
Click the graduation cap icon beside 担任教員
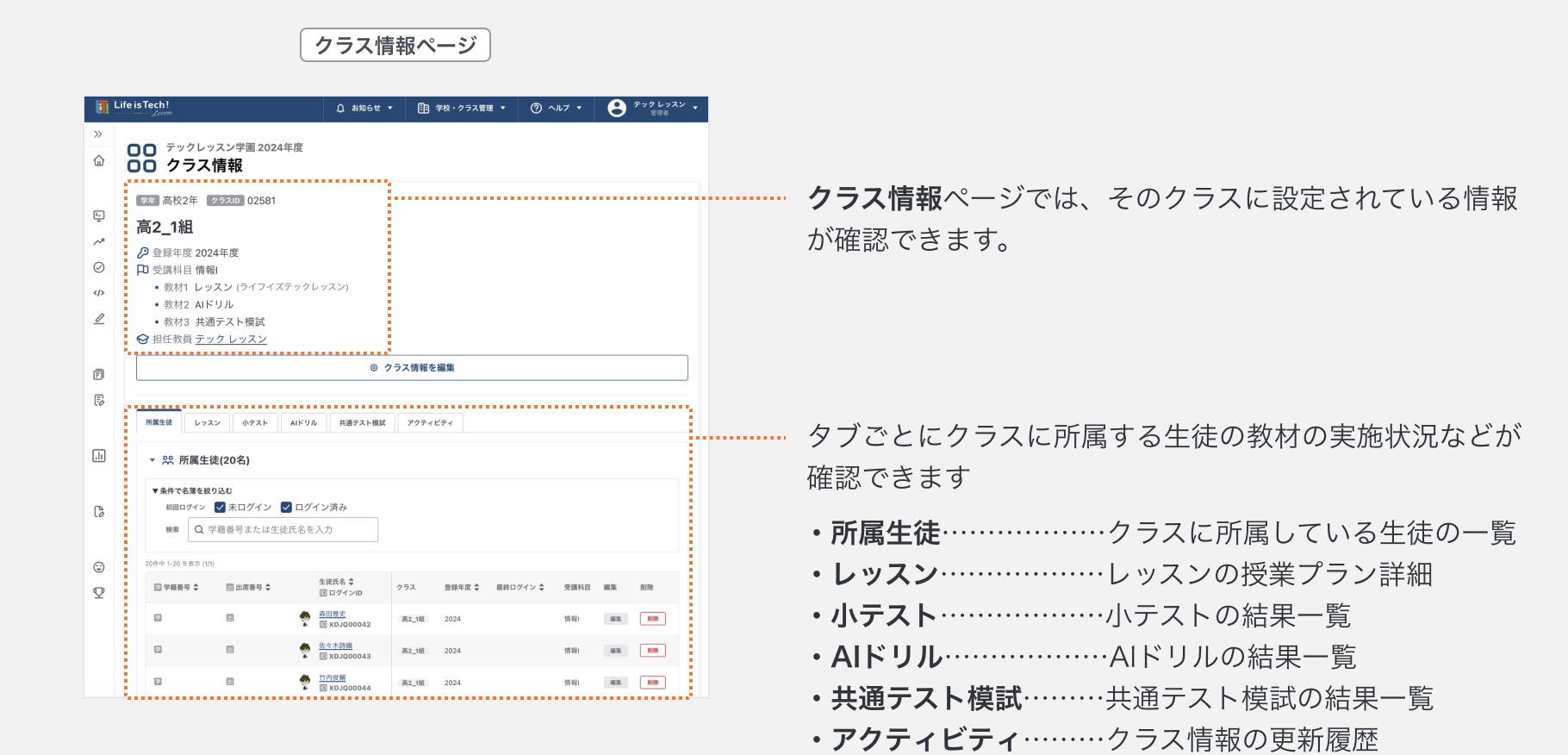[143, 339]
